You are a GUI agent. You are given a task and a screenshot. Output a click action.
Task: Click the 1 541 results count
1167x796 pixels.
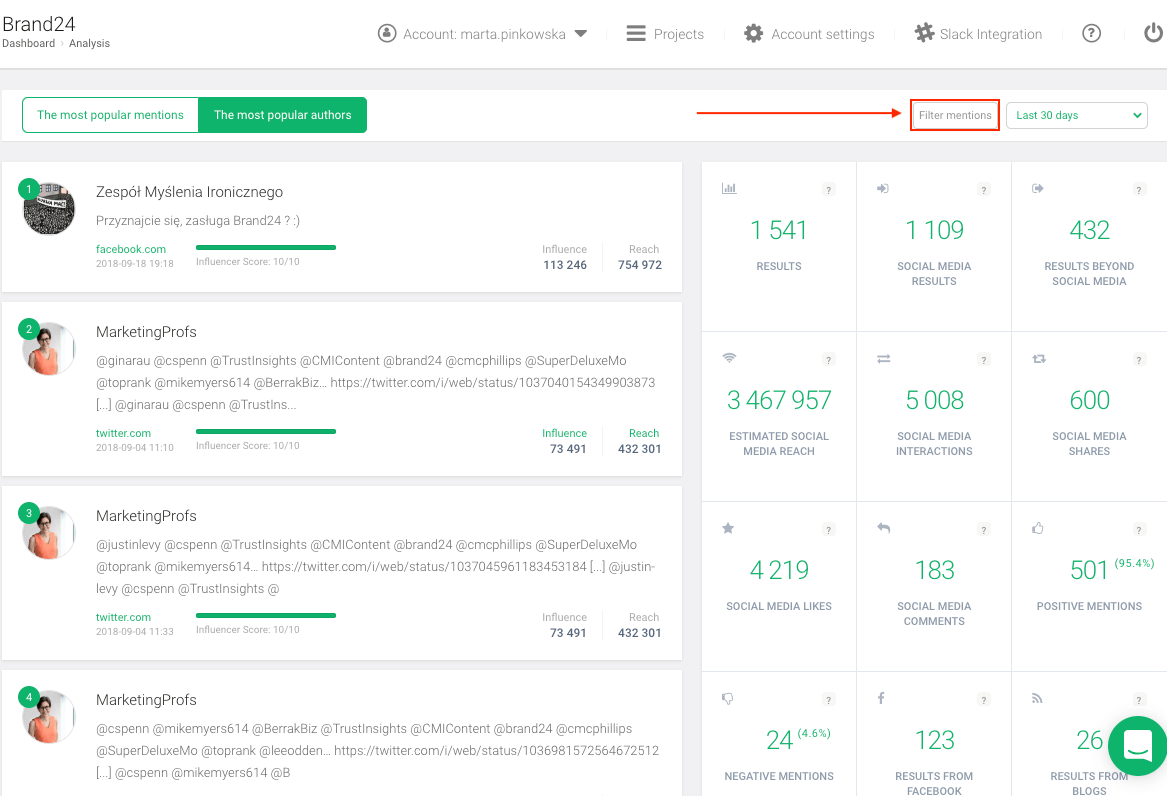[x=778, y=230]
